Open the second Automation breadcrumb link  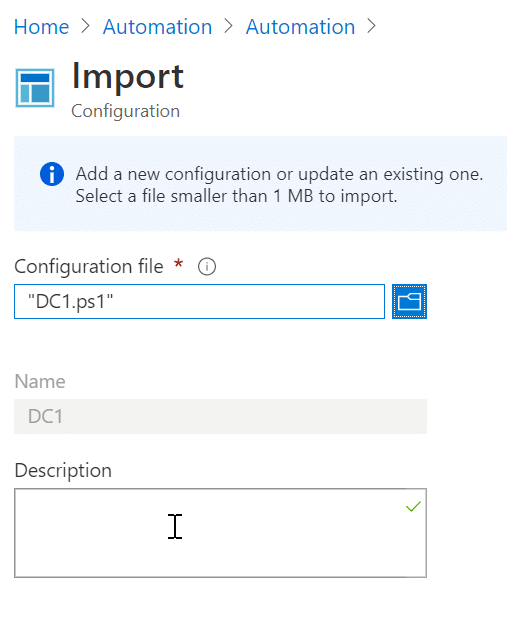click(301, 27)
